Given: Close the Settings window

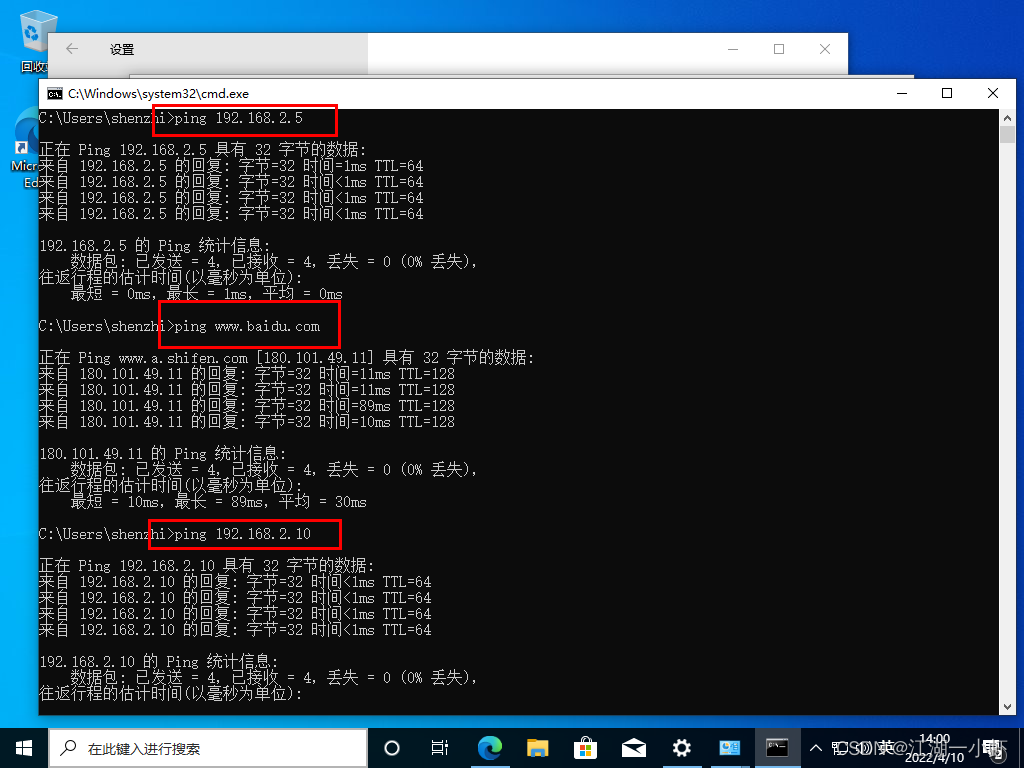Looking at the screenshot, I should [825, 49].
